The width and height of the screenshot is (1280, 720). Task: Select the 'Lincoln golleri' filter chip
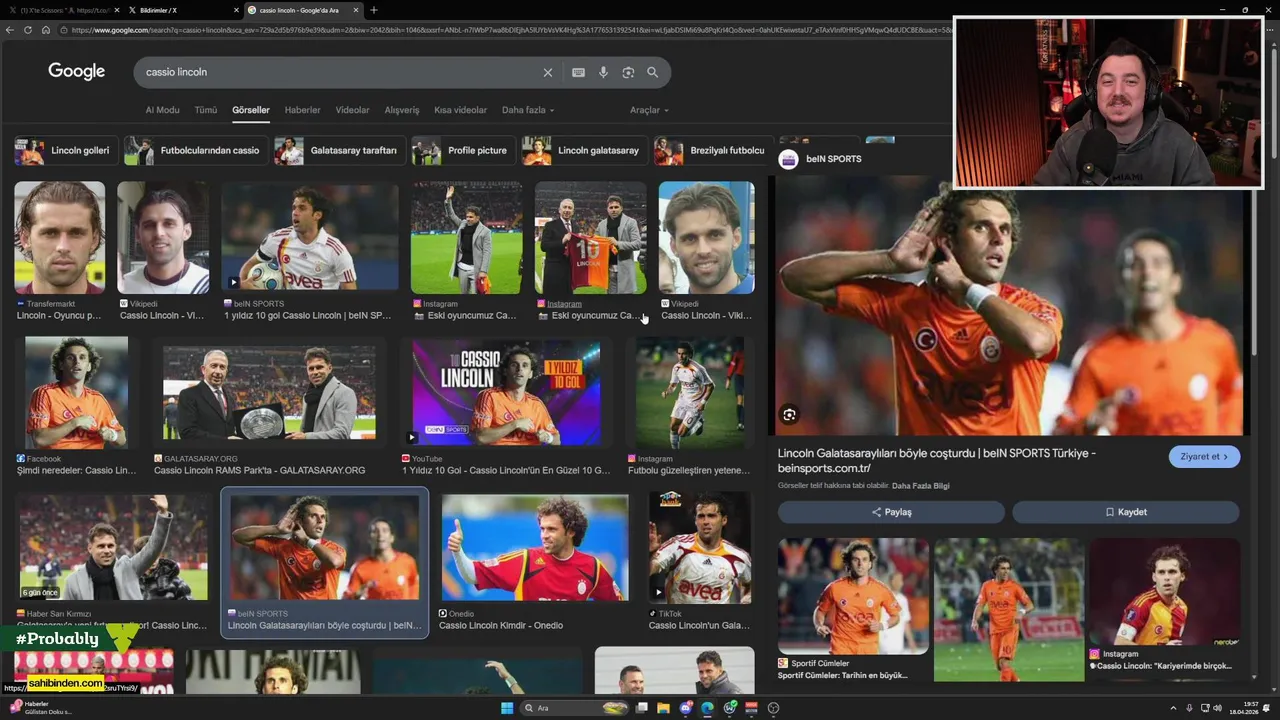pos(66,151)
